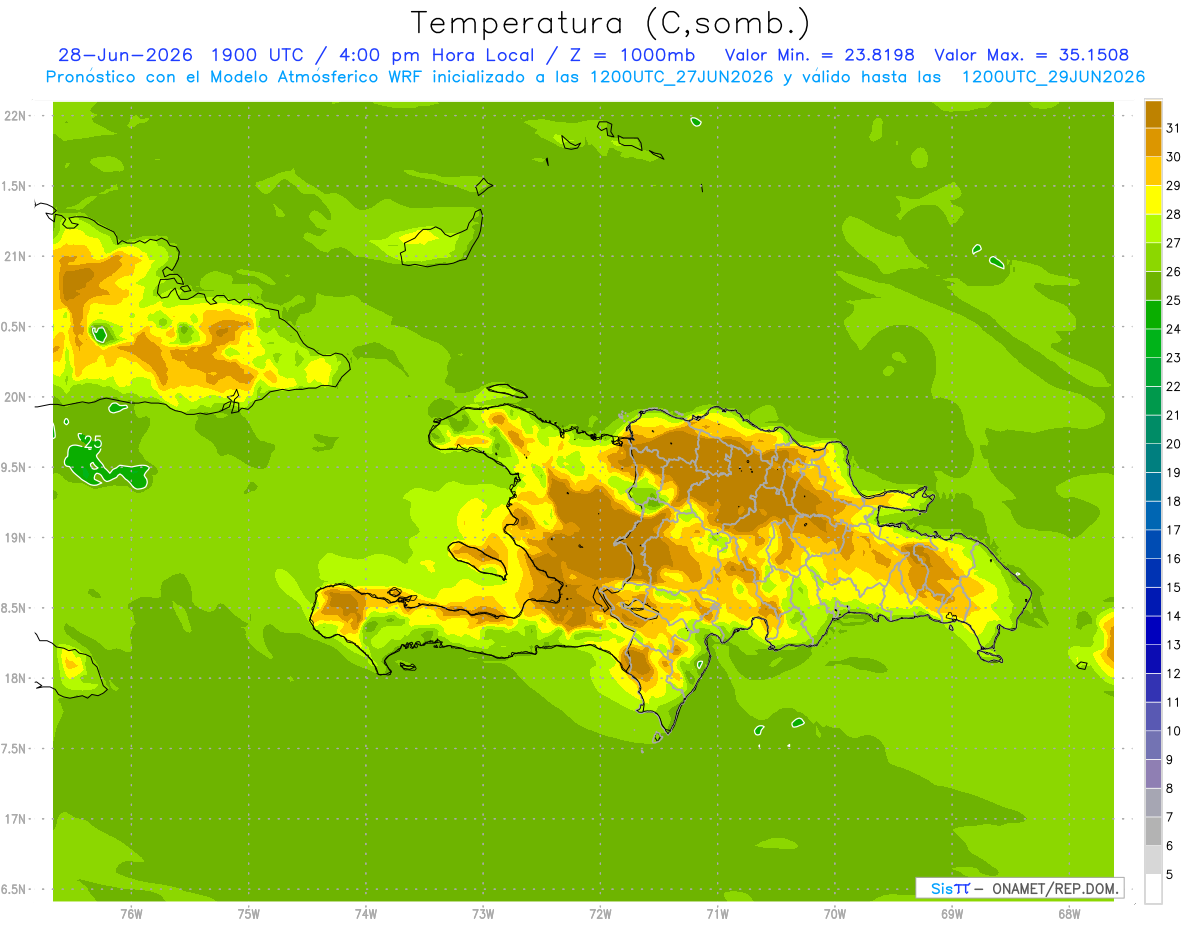Click the "25" contour label on the map

click(93, 442)
